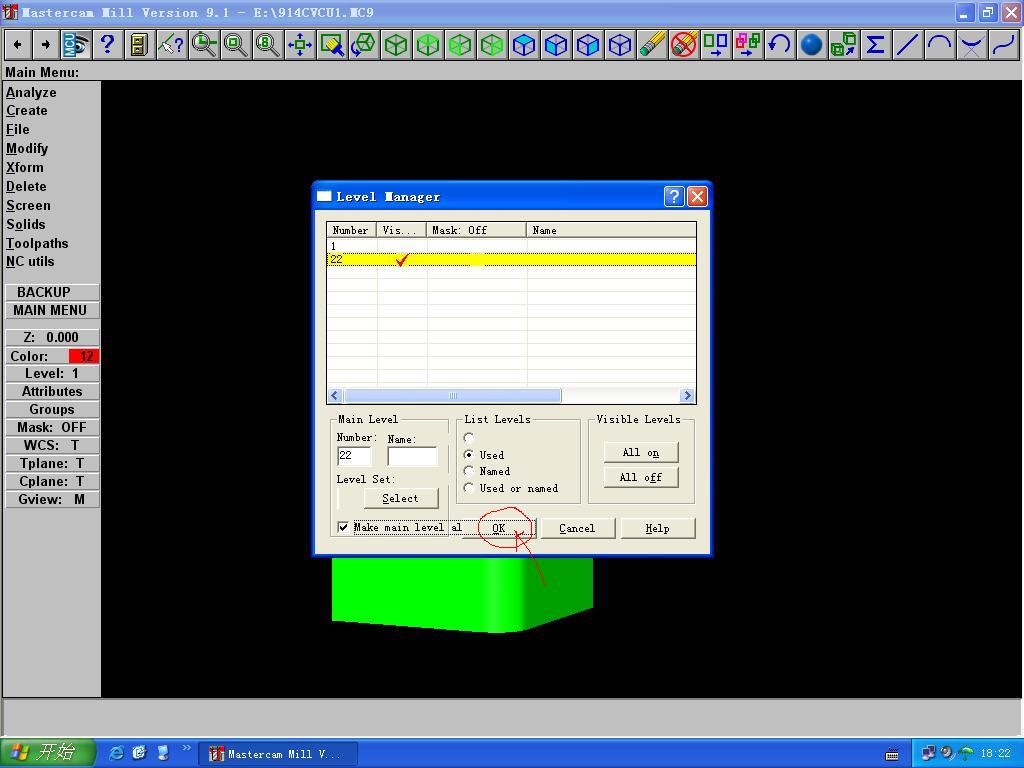Image resolution: width=1024 pixels, height=768 pixels.
Task: Click the first green cube Gview icon
Action: click(x=396, y=45)
